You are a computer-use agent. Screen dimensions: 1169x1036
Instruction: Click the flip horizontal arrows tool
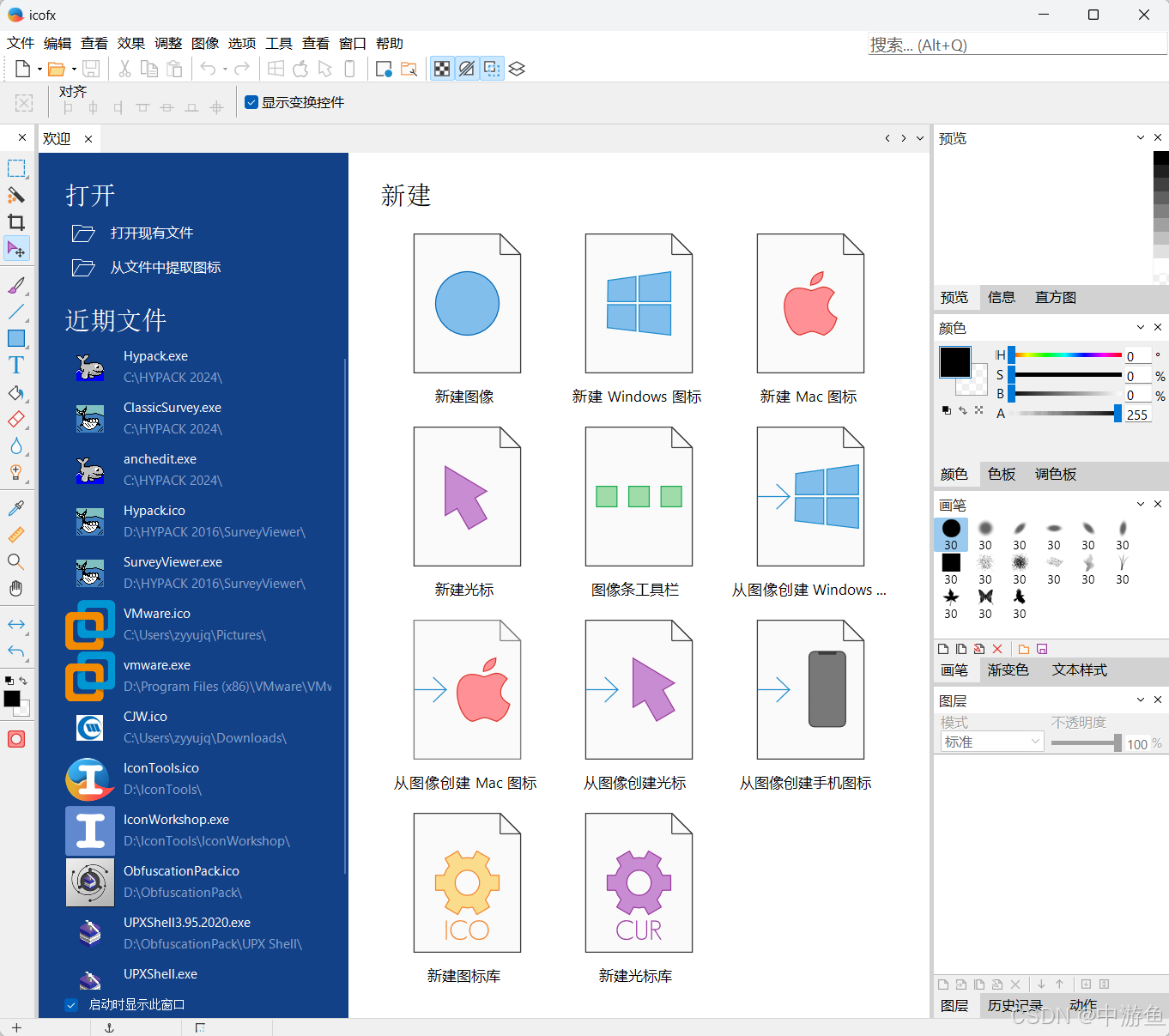point(16,624)
